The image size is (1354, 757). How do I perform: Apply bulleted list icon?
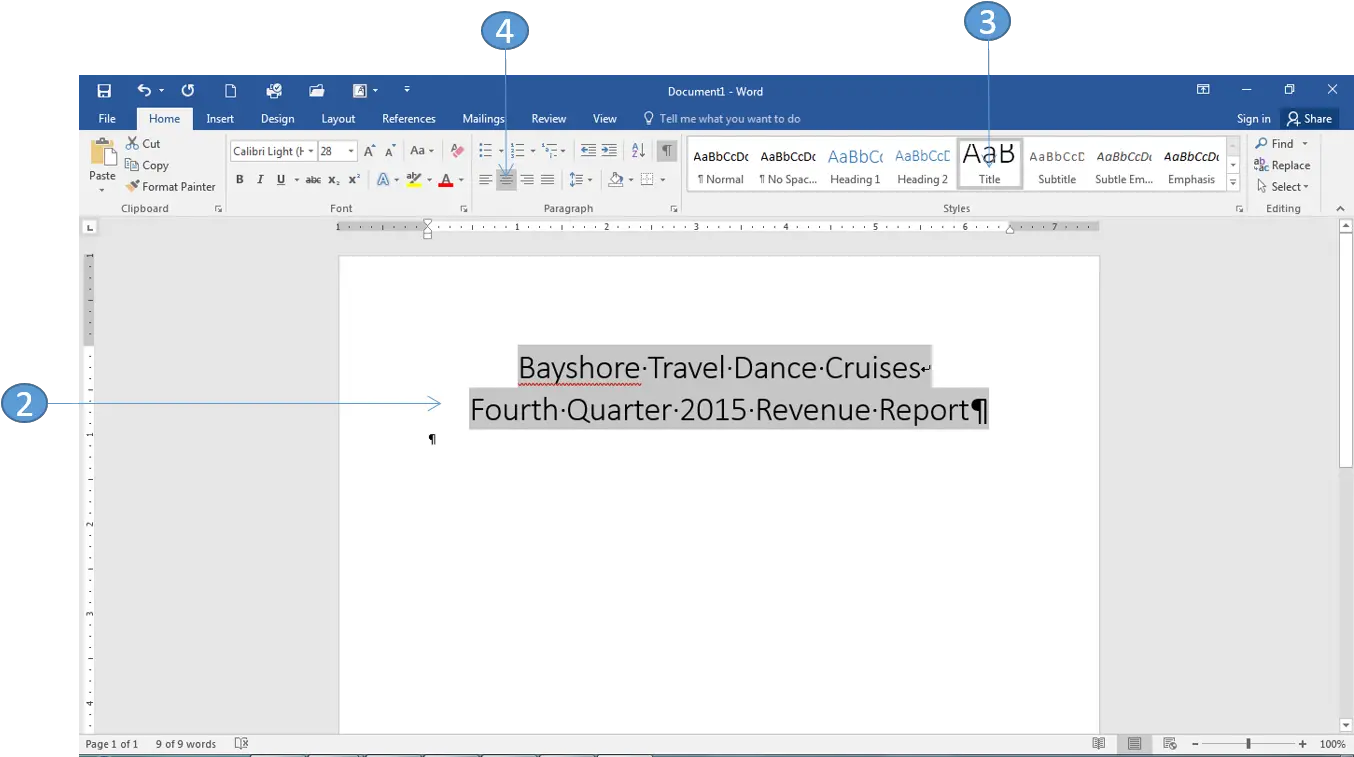pos(485,151)
